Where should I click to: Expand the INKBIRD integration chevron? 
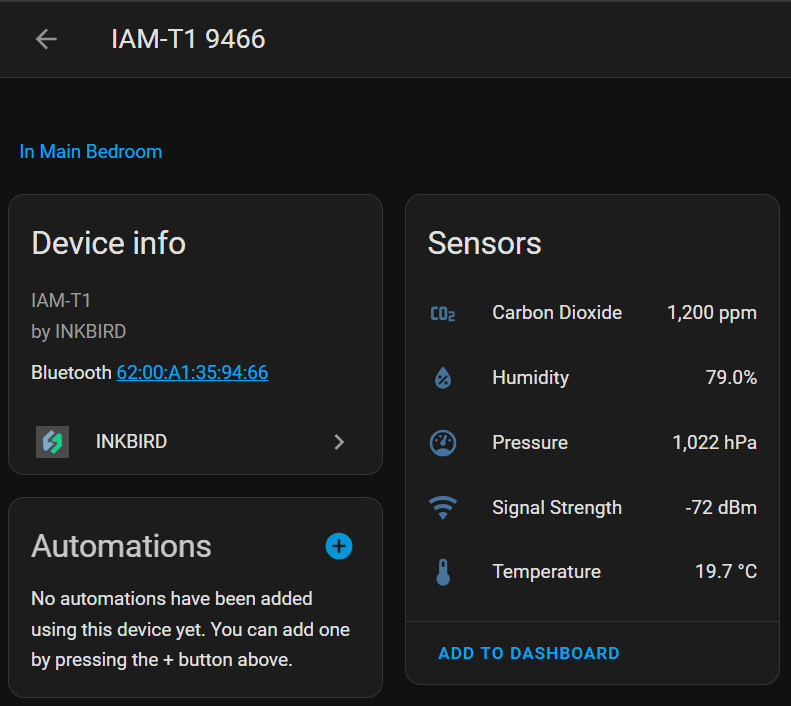(339, 442)
